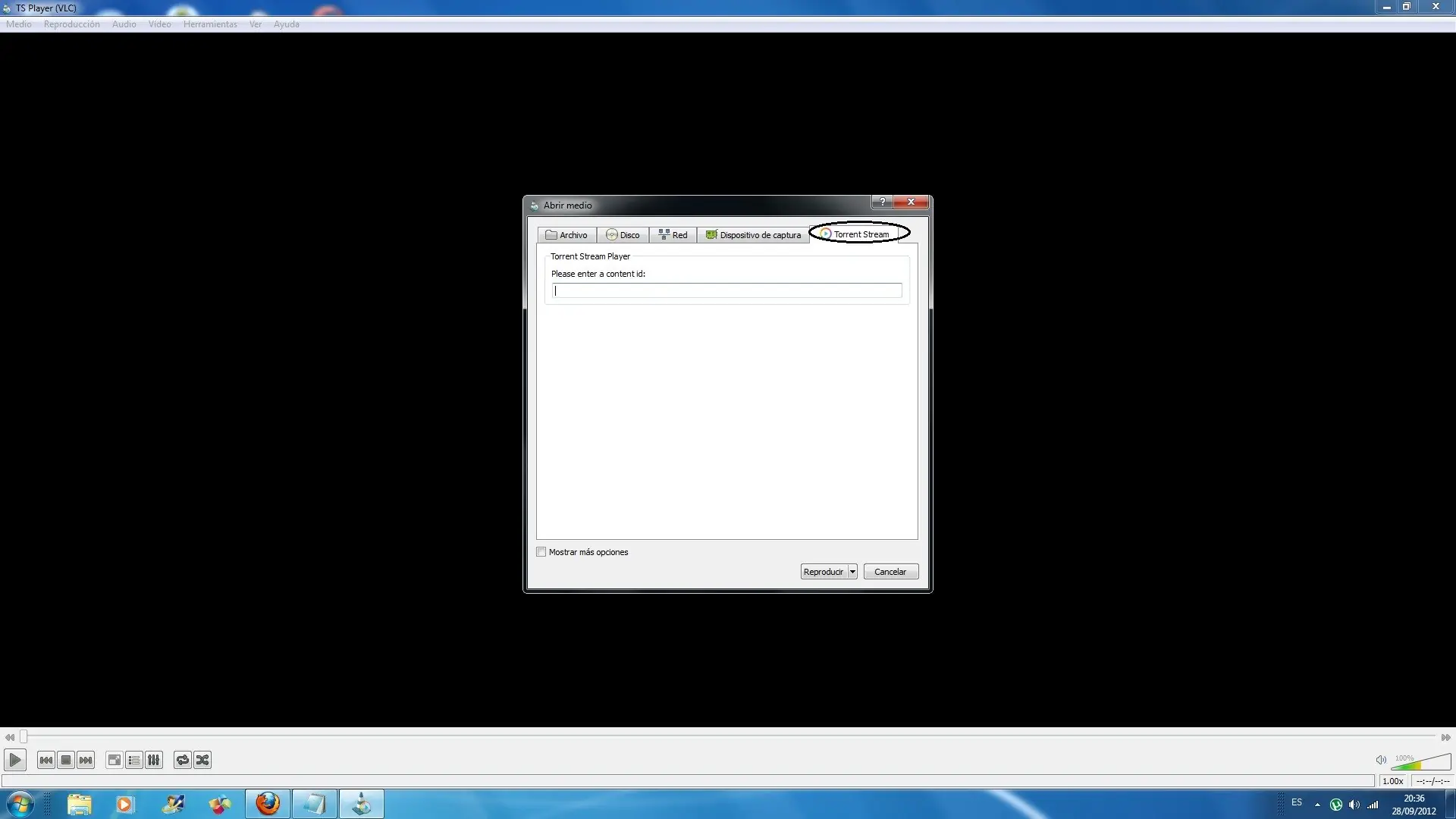Image resolution: width=1456 pixels, height=819 pixels.
Task: Click the content id input field
Action: pyautogui.click(x=727, y=290)
